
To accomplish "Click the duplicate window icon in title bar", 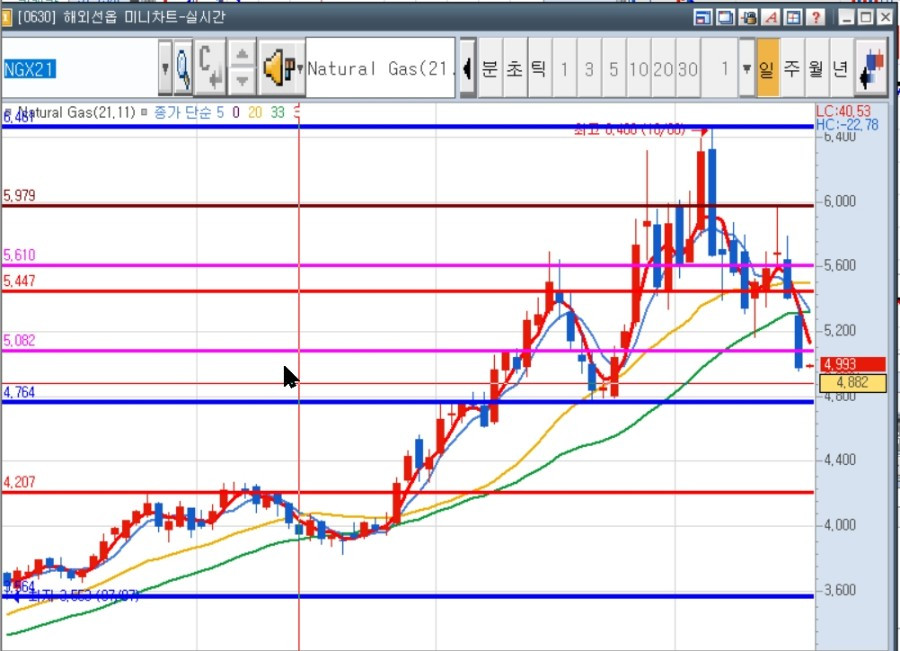I will click(725, 17).
